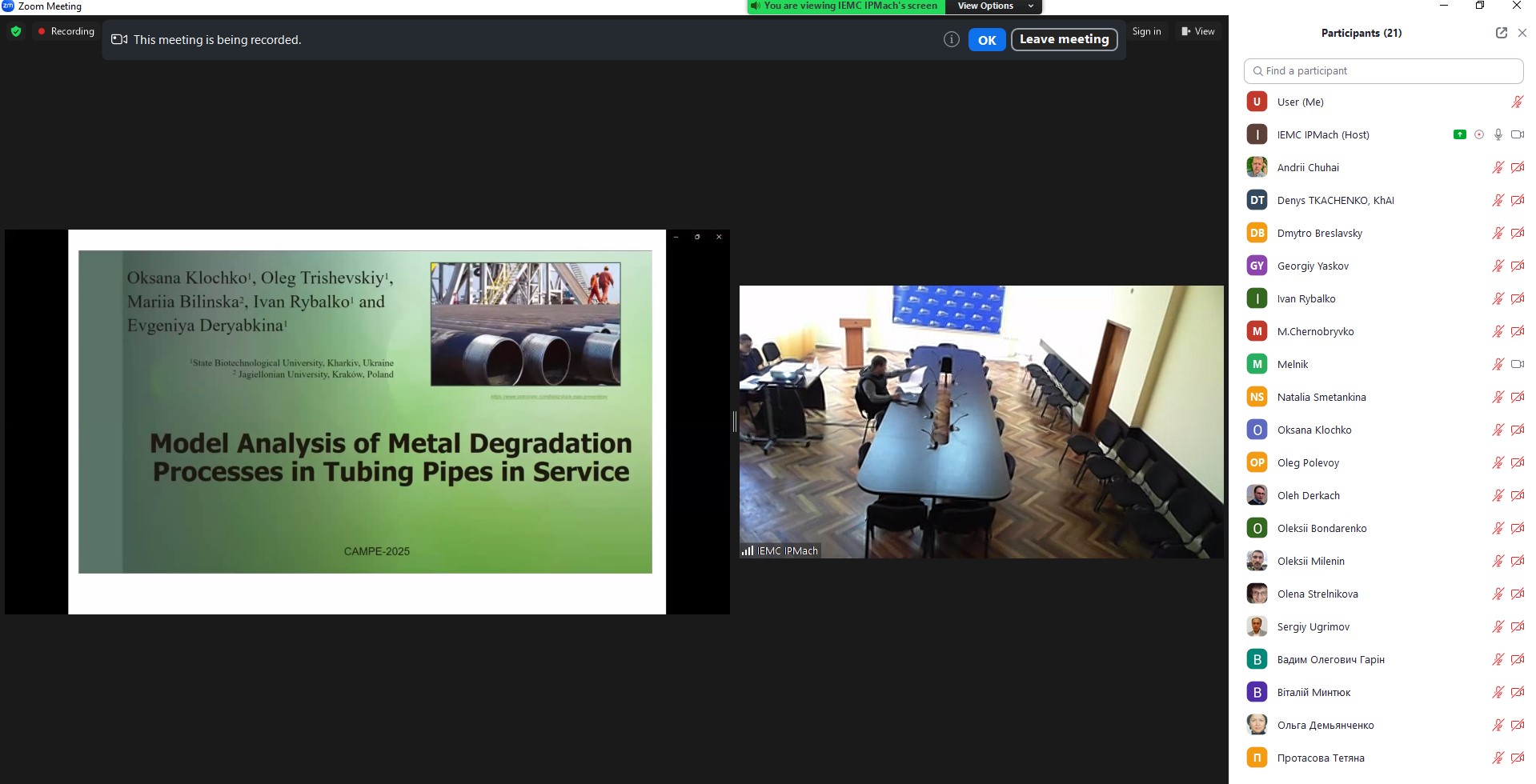Click the Recording status indicator
This screenshot has width=1536, height=784.
point(66,31)
